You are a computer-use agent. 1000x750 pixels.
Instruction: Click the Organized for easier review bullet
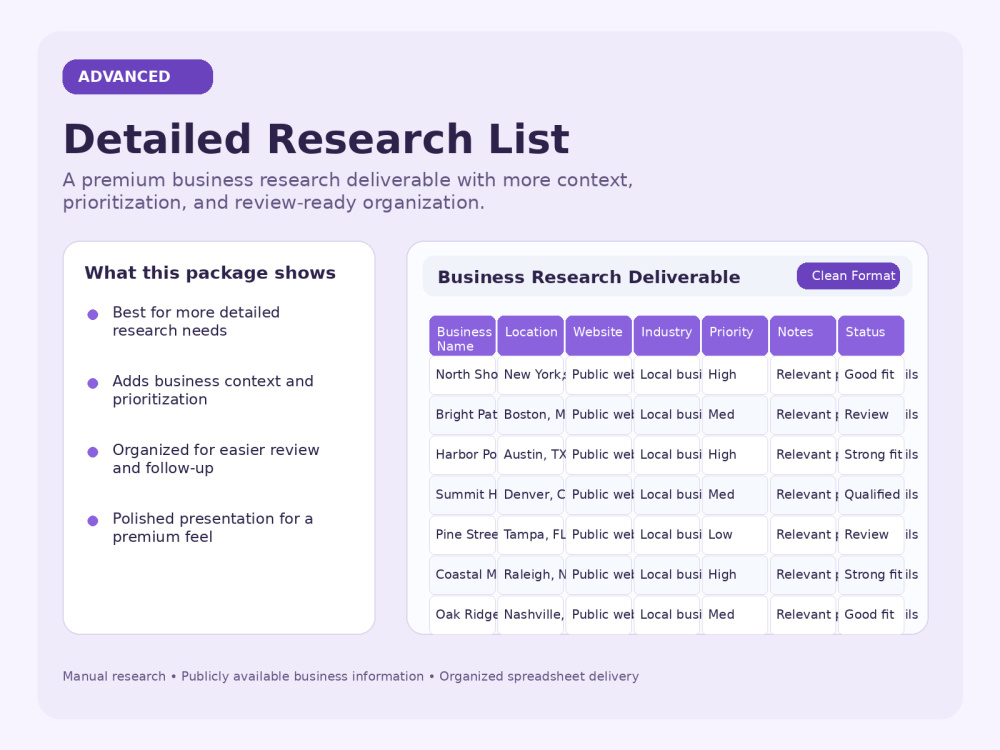coord(216,459)
